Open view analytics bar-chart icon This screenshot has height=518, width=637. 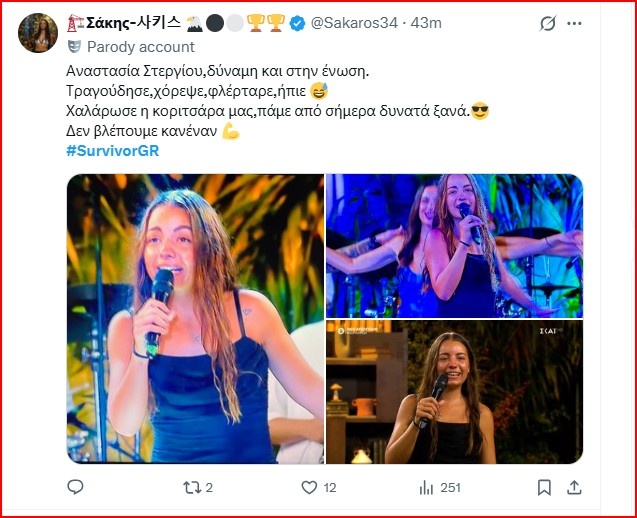(x=427, y=488)
